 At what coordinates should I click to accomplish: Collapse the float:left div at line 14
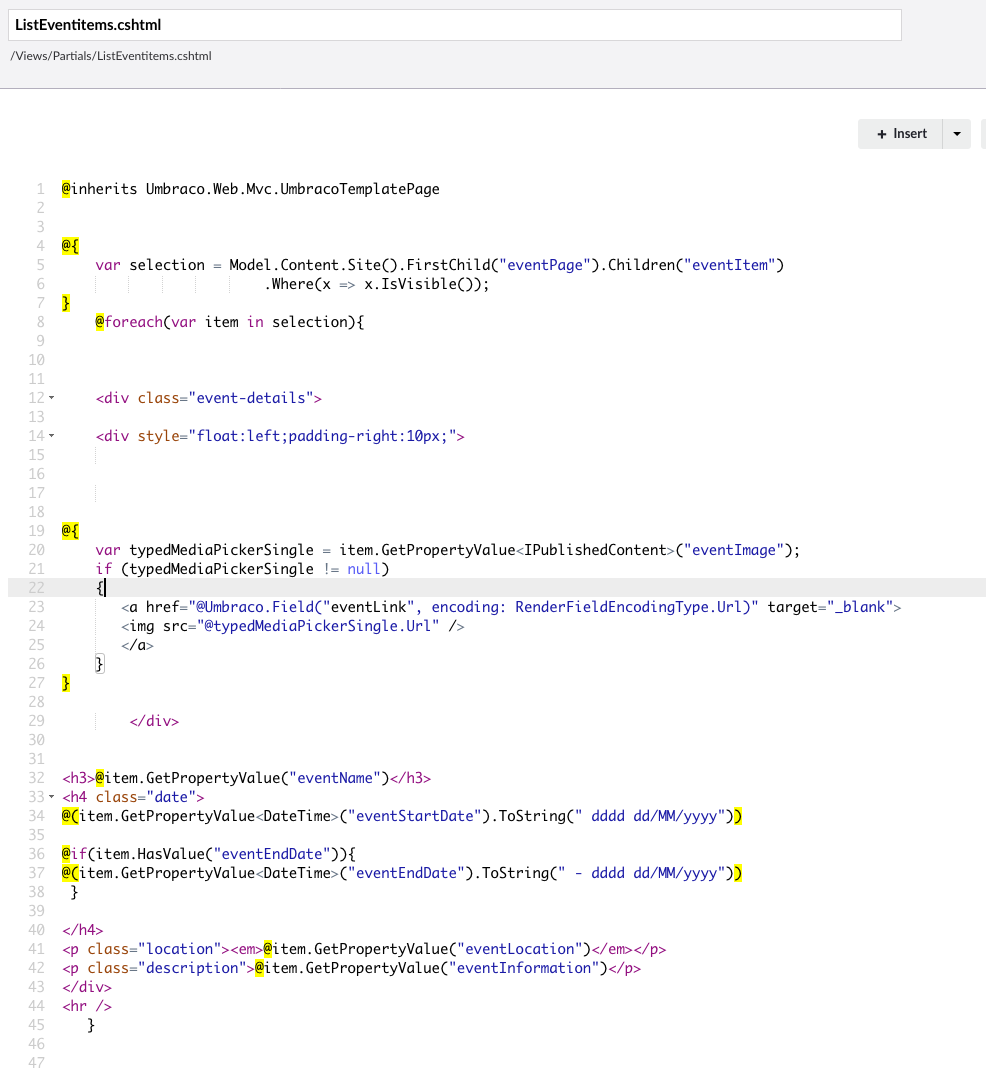[51, 436]
